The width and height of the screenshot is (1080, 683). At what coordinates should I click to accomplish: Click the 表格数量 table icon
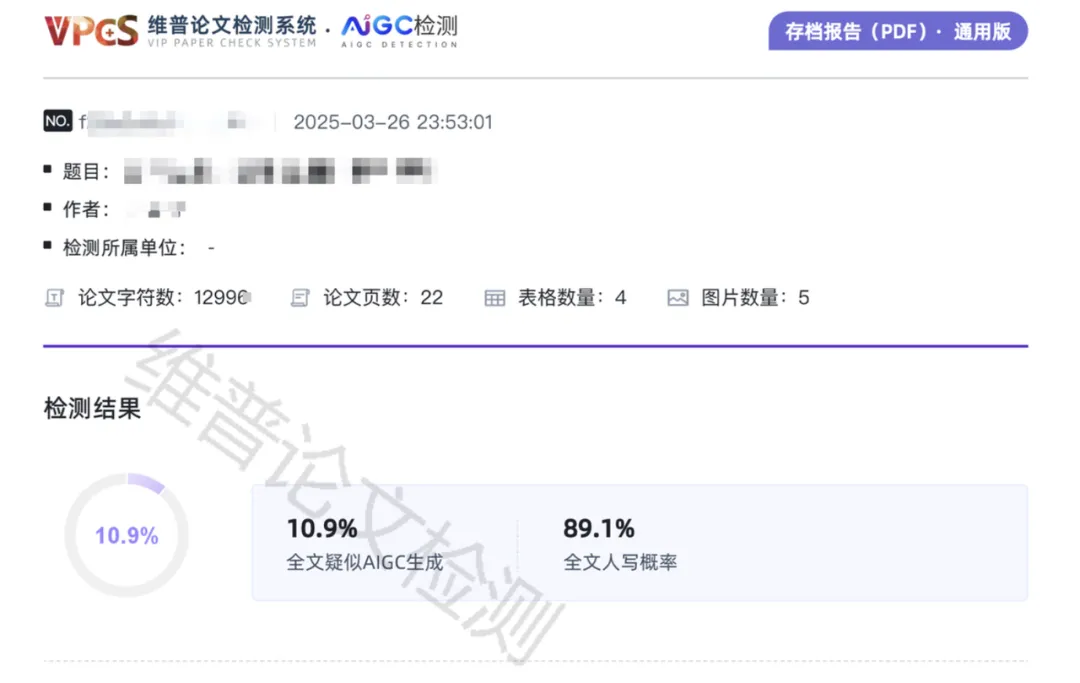[495, 298]
